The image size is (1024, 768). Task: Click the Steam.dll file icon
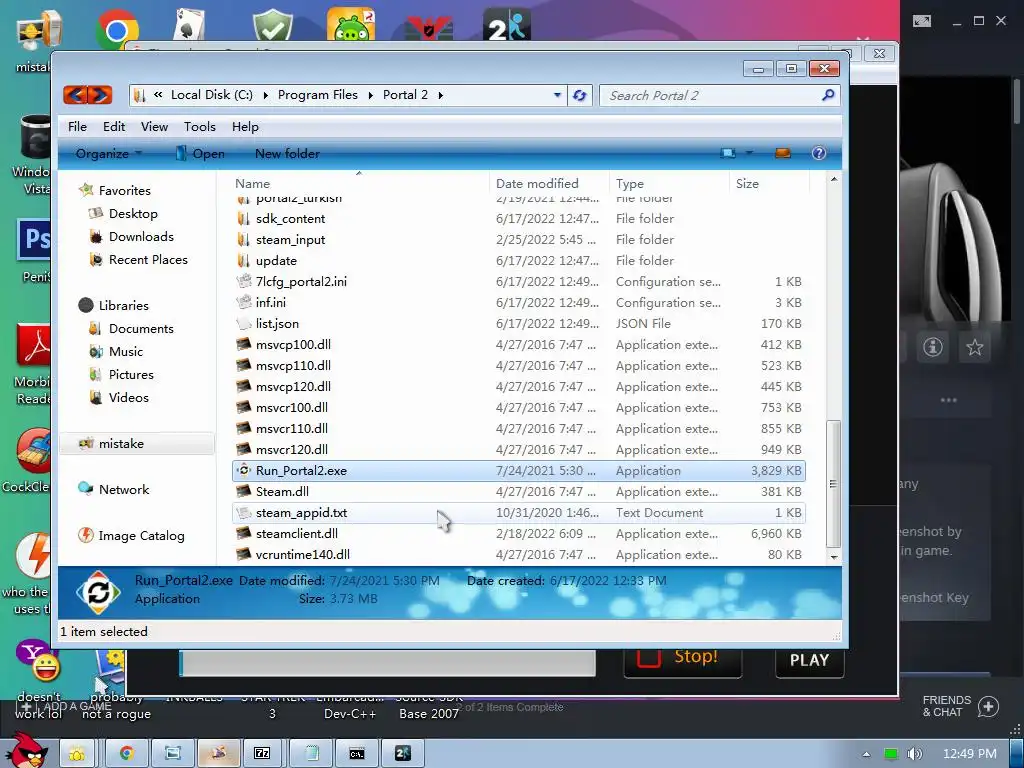244,491
